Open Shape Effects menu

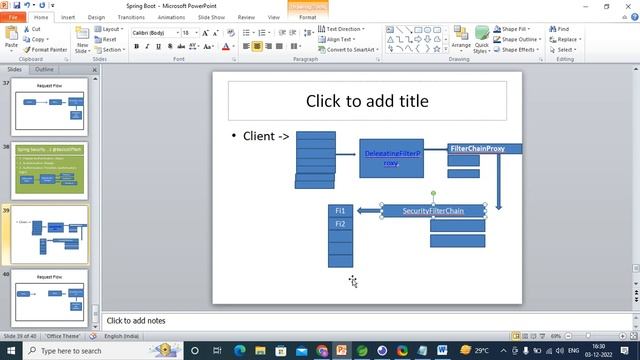click(516, 49)
